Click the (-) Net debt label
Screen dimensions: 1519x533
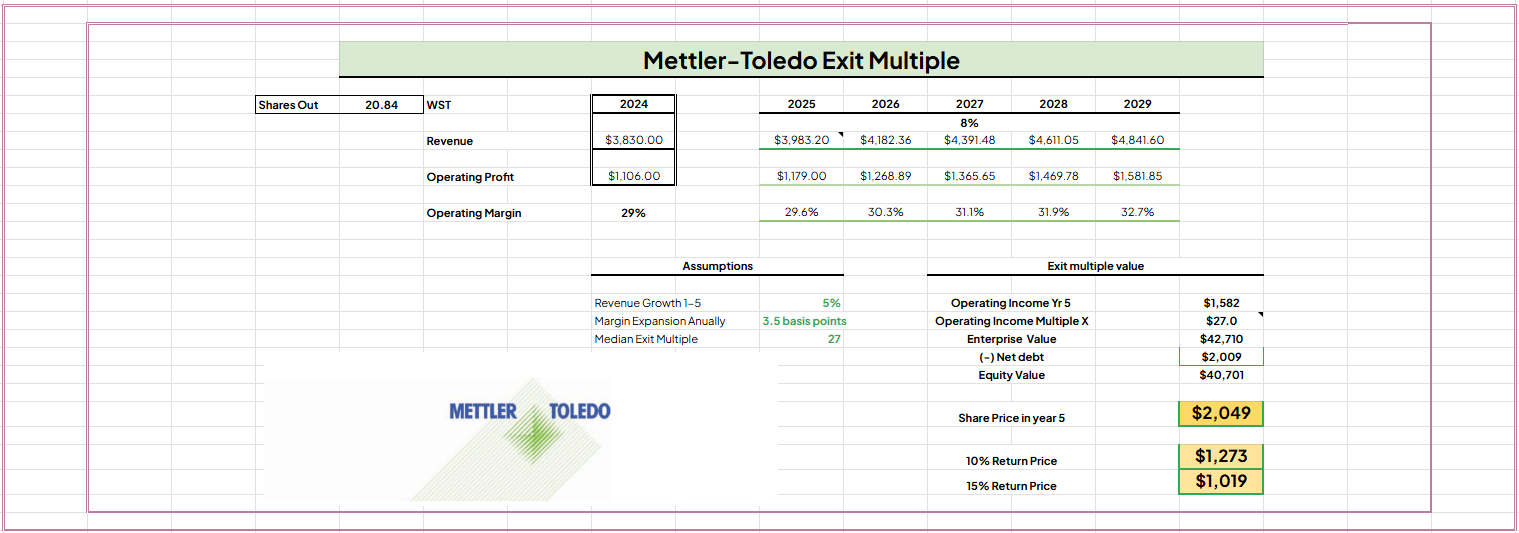pyautogui.click(x=1011, y=357)
